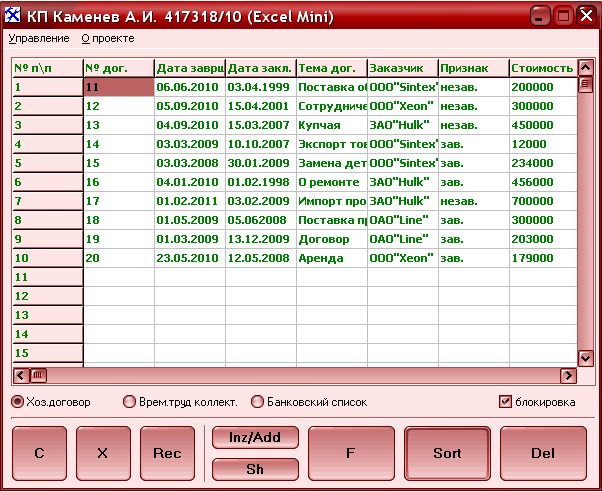Click the Rec button

(x=167, y=453)
